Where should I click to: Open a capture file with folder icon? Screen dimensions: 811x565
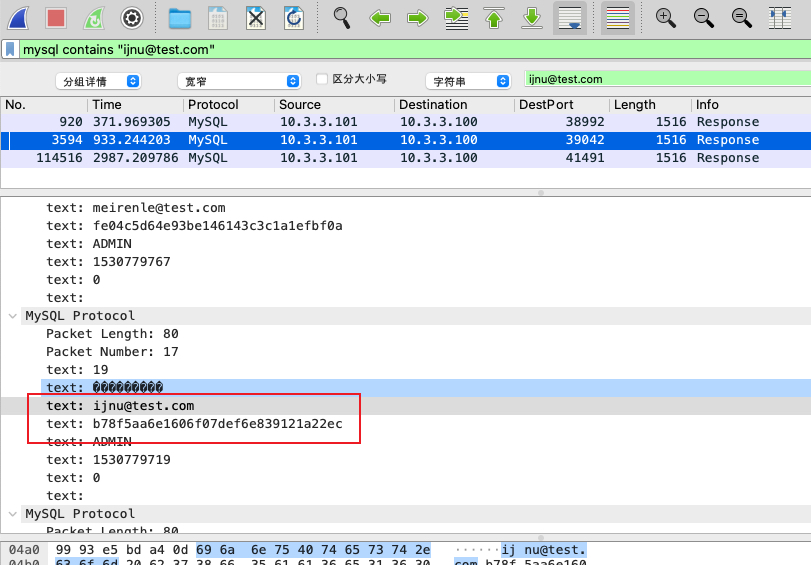(x=180, y=17)
